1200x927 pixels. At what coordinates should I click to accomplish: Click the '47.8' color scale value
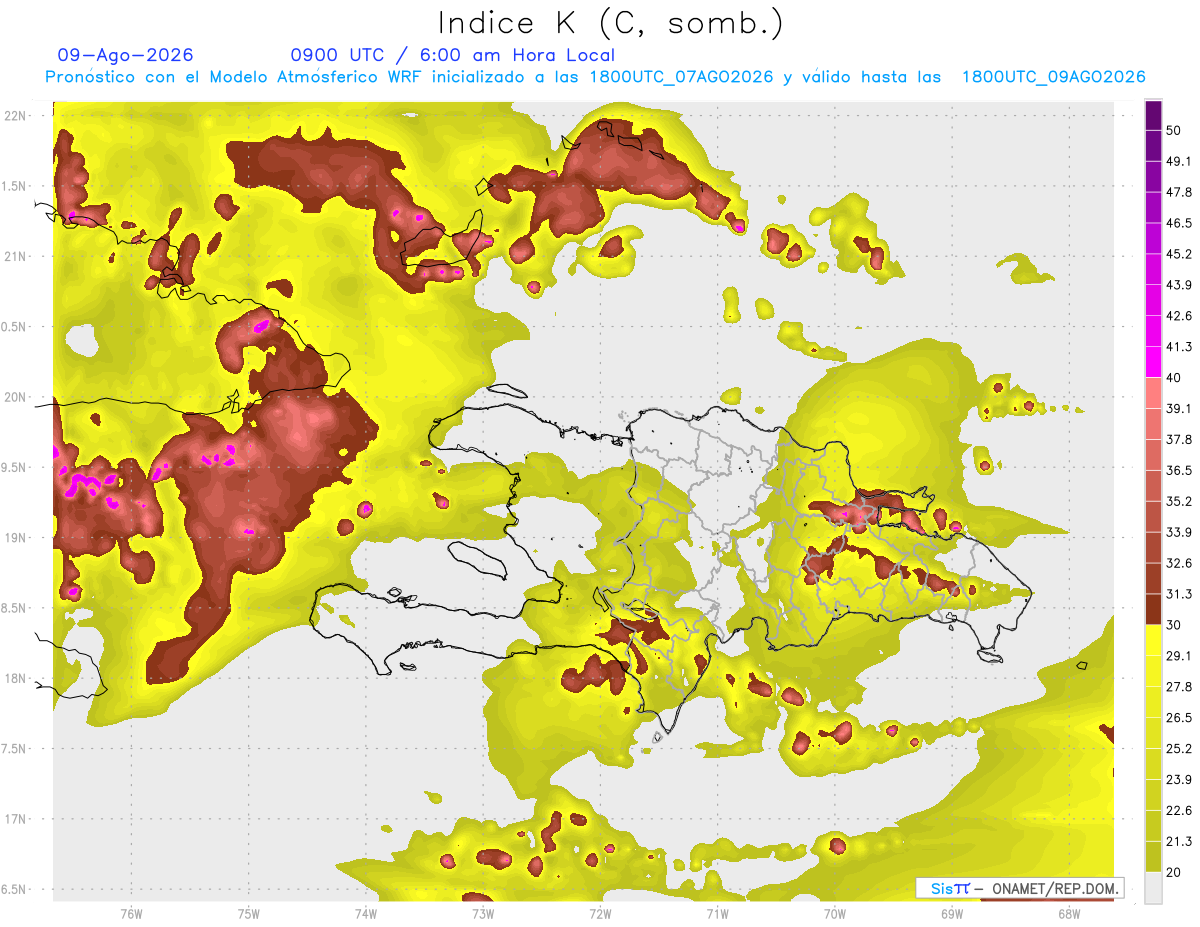(1179, 192)
